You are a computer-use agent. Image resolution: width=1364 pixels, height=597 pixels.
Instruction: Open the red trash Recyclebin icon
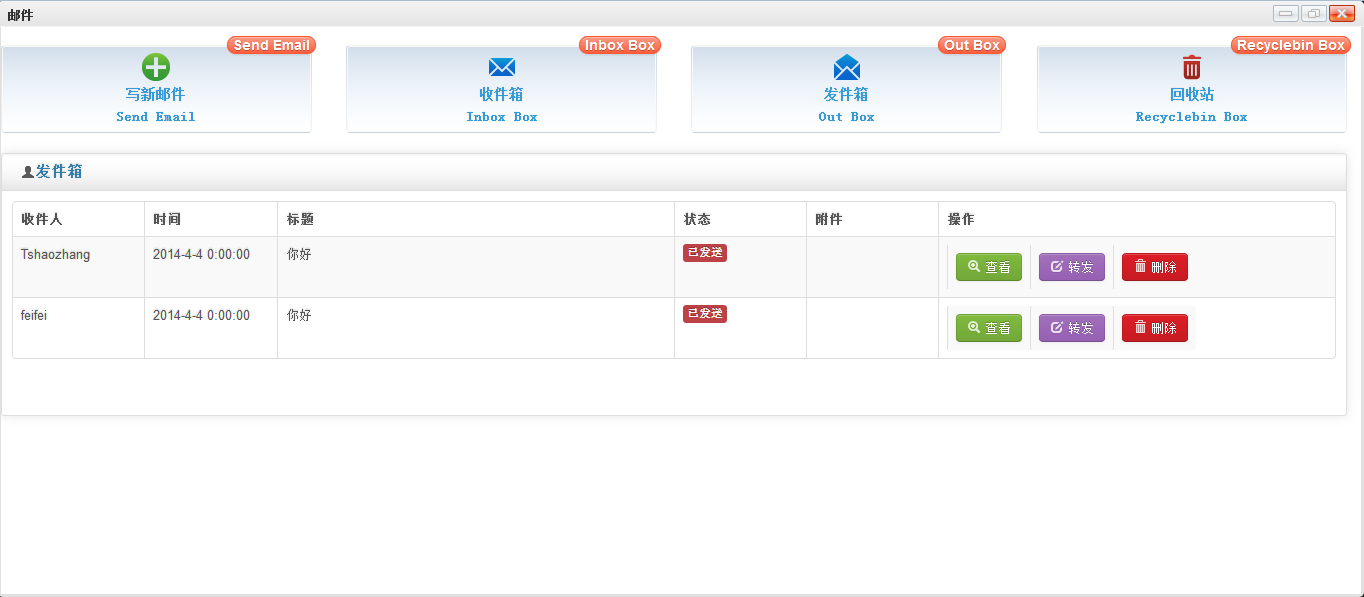pos(1191,67)
